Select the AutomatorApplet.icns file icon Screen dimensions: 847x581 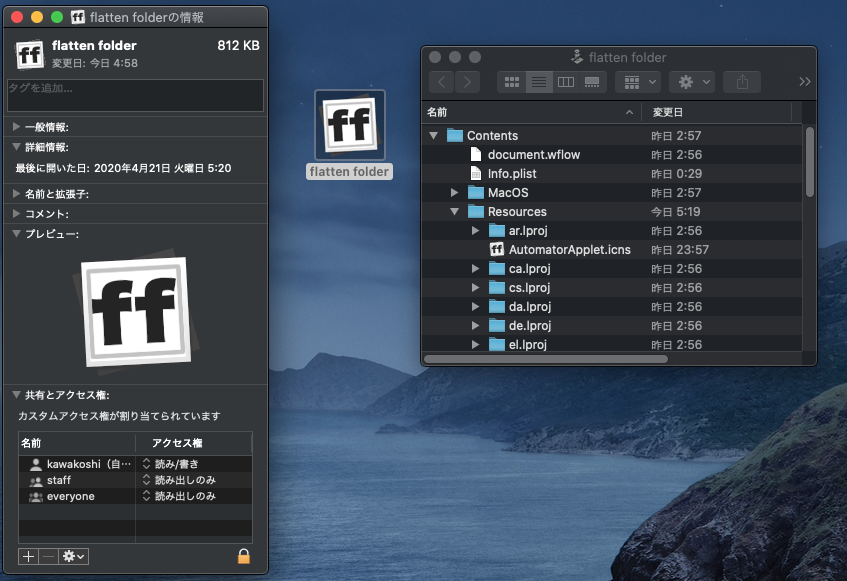pos(496,249)
